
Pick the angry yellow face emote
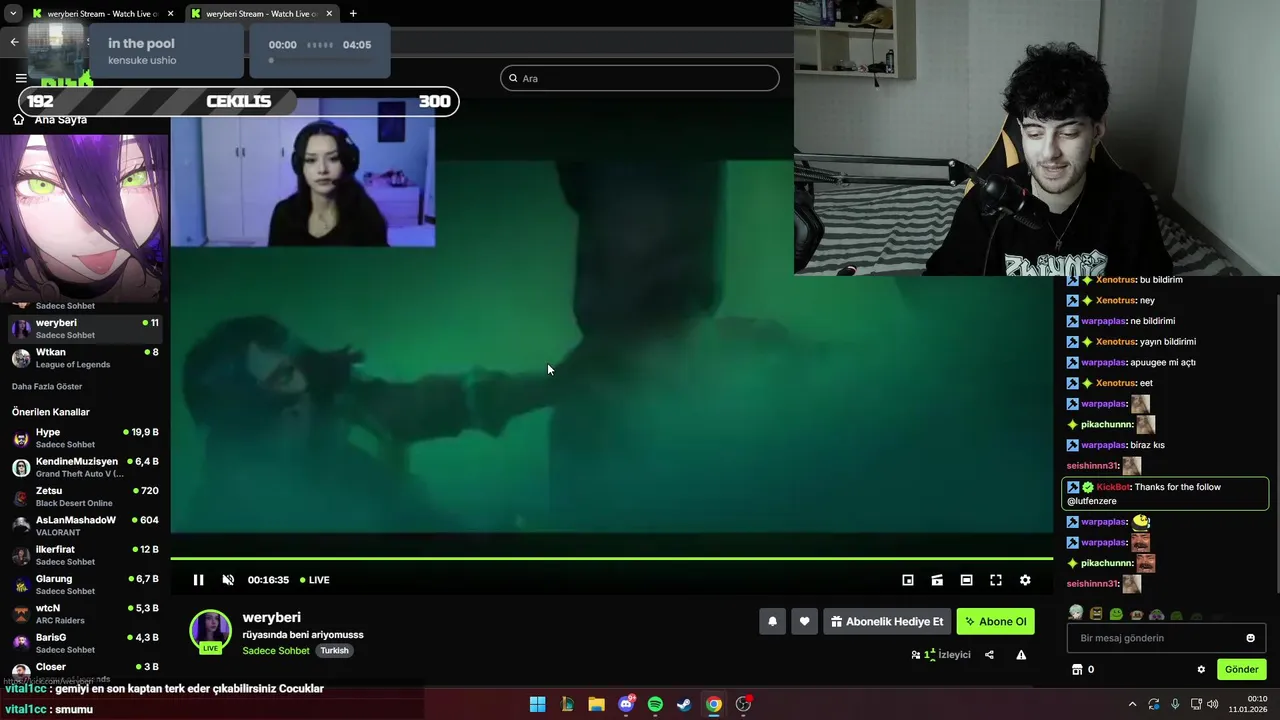(x=1096, y=614)
